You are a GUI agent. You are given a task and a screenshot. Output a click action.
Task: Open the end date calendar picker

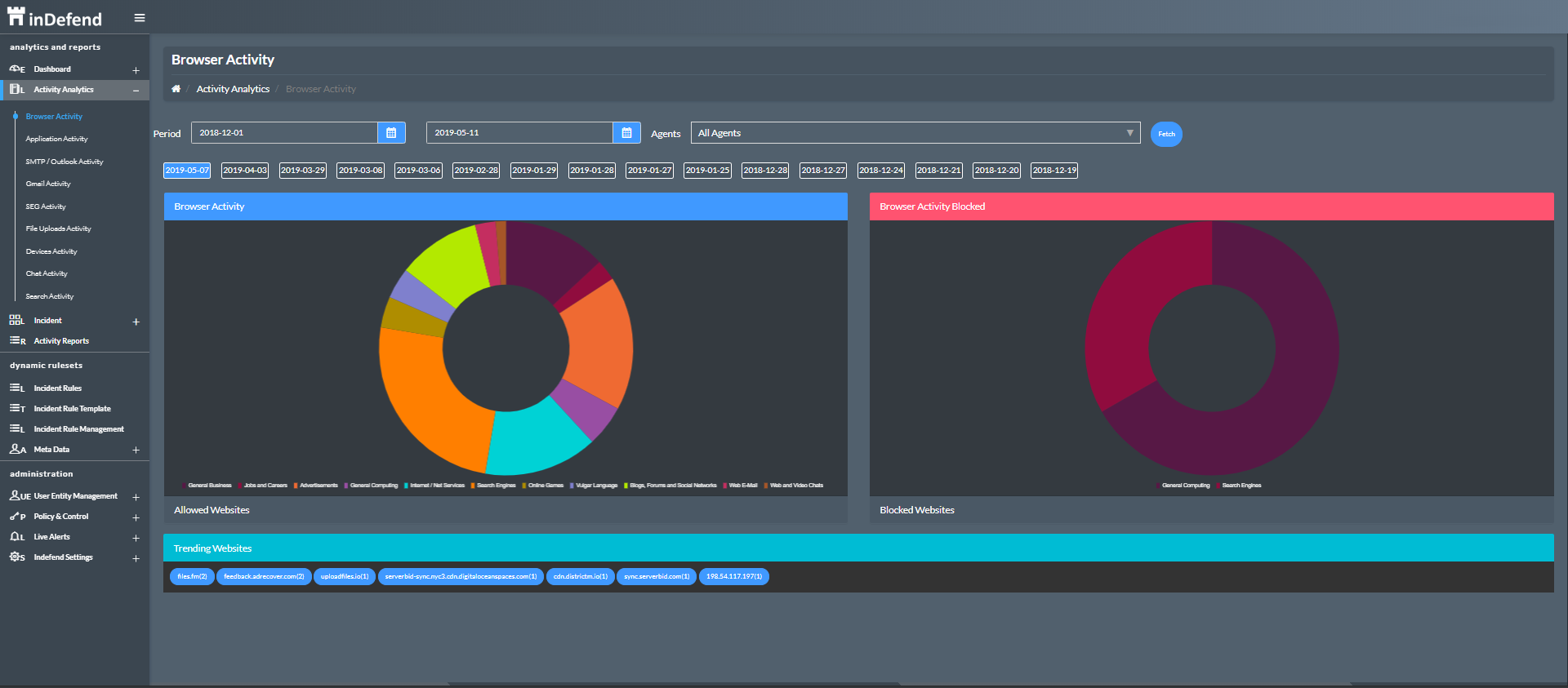point(626,133)
